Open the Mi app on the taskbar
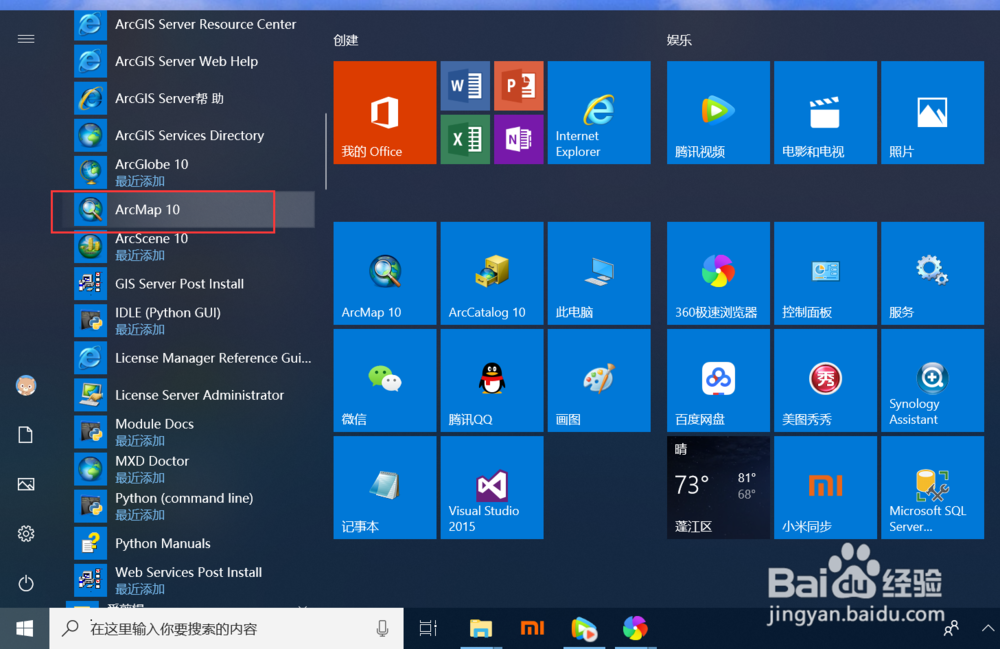Image resolution: width=1000 pixels, height=649 pixels. pyautogui.click(x=532, y=629)
